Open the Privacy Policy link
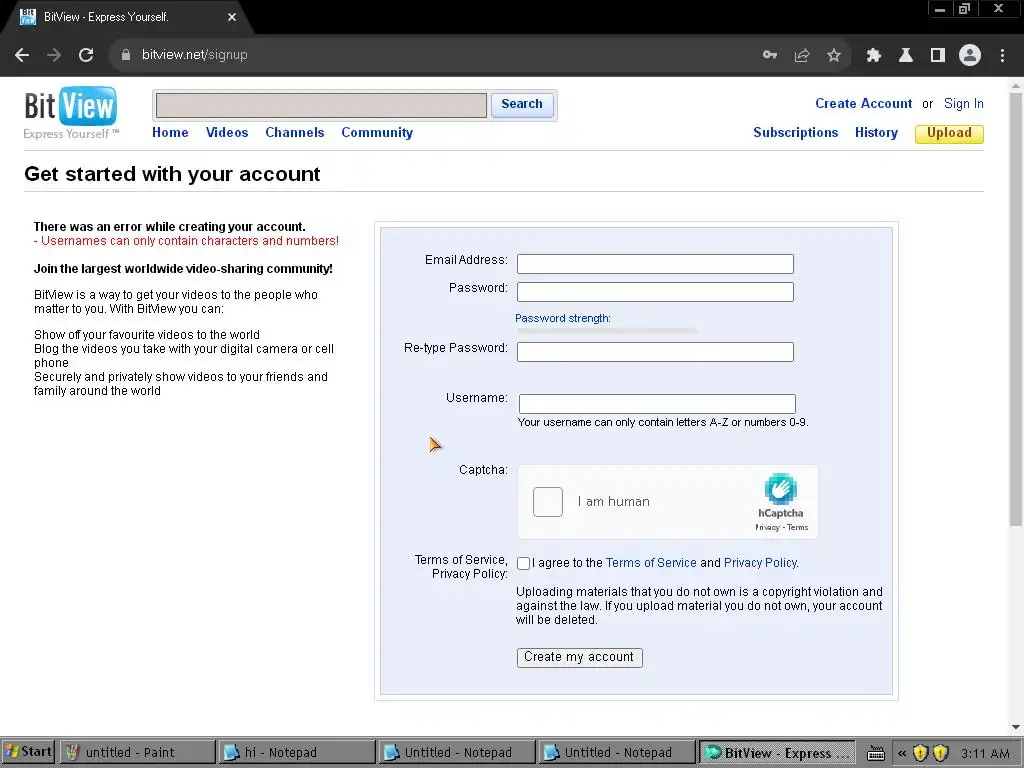Screen dimensions: 1024x768 coord(760,563)
